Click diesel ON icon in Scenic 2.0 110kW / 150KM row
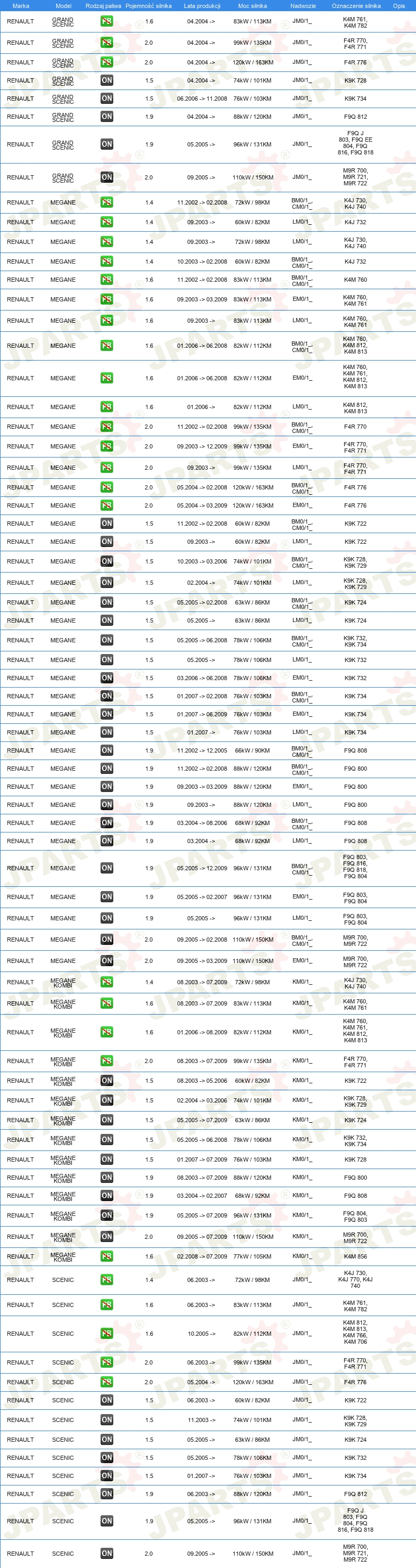 tap(106, 1554)
